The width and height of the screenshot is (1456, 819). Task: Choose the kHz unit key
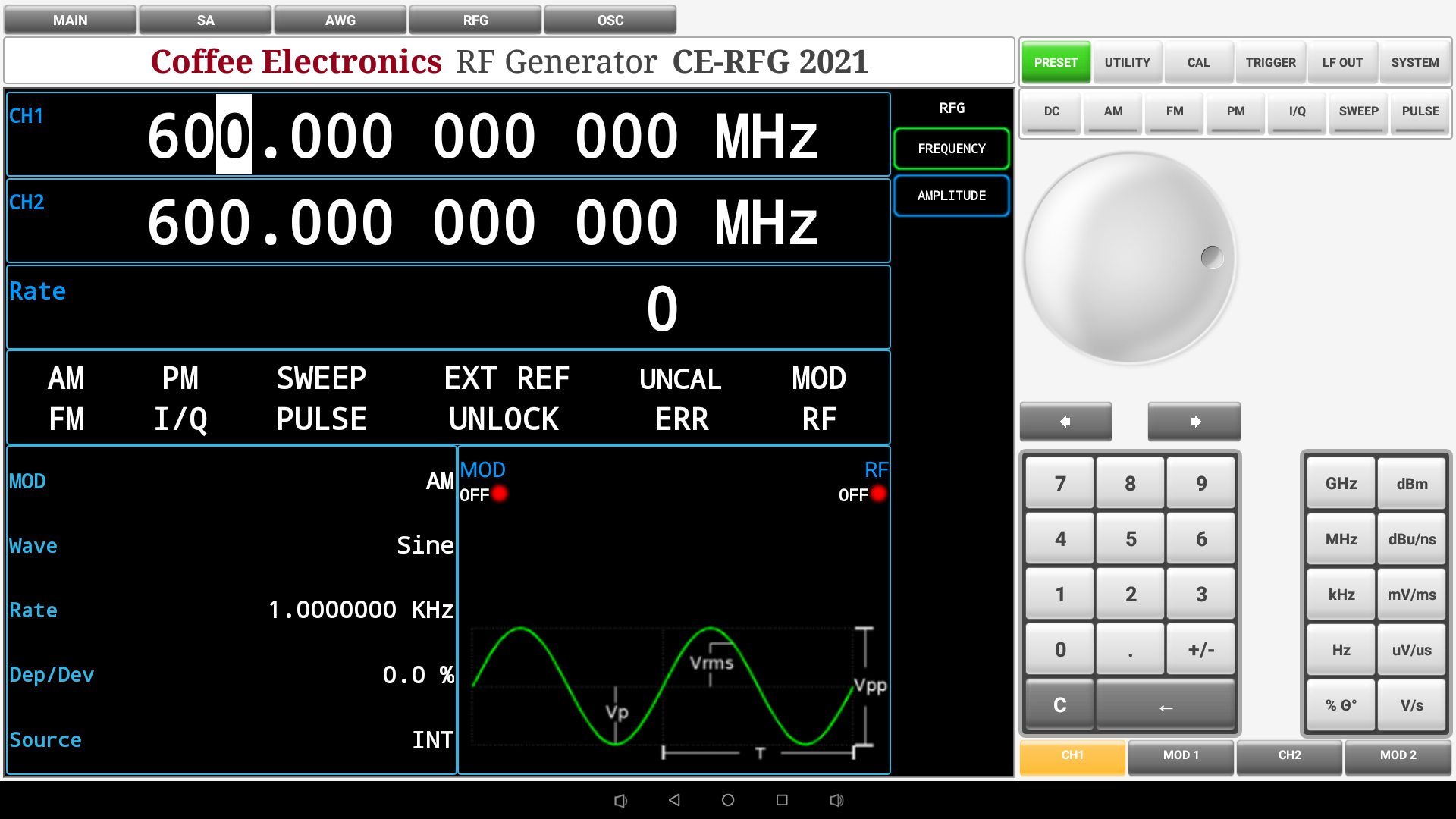tap(1341, 595)
